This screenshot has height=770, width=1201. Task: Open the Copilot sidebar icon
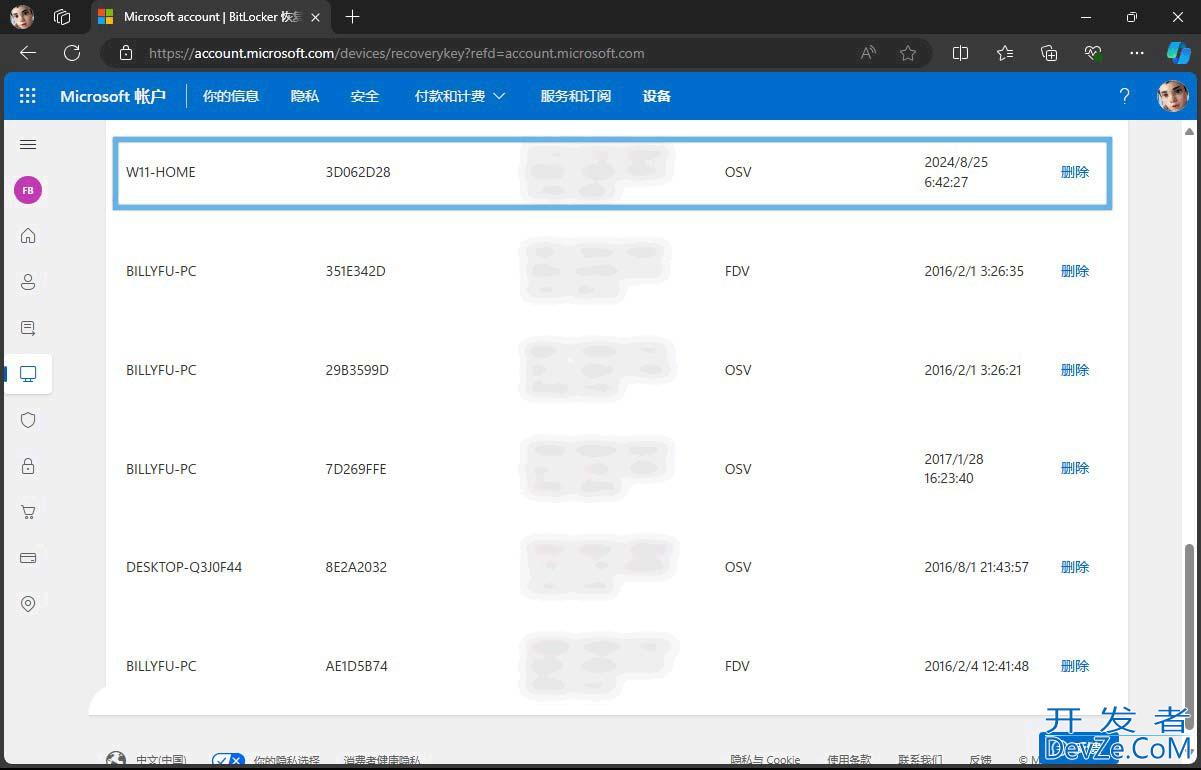(x=1179, y=53)
